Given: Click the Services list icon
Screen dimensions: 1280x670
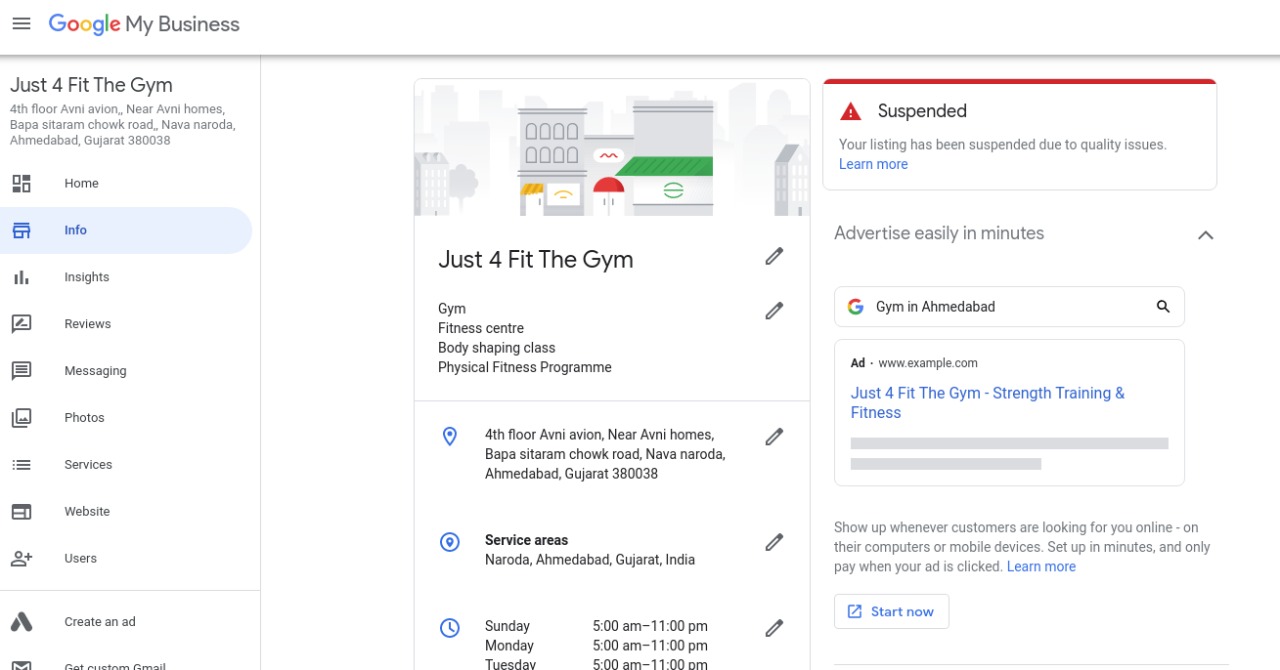Looking at the screenshot, I should (21, 465).
